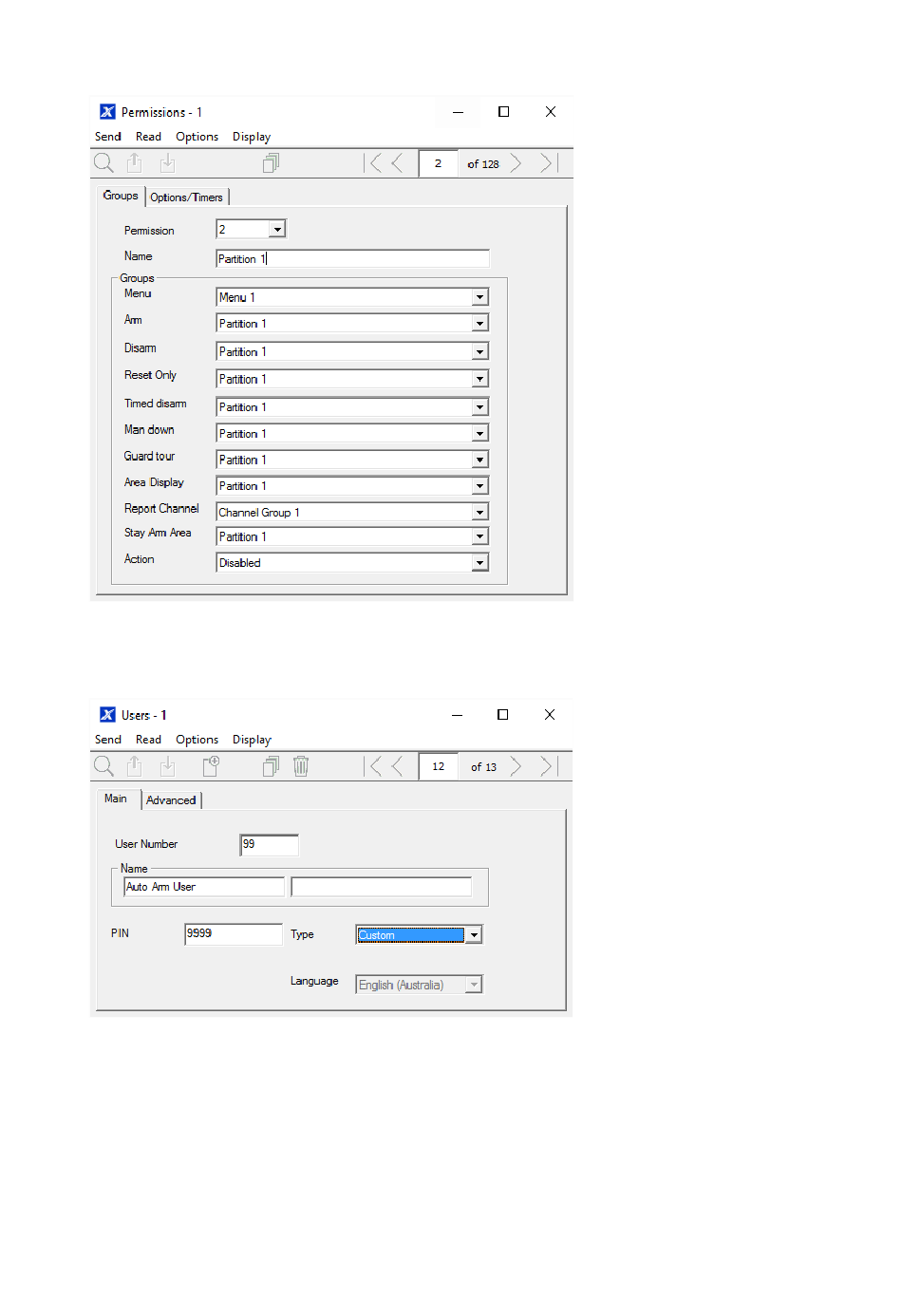Open the Reset Only group dropdown
This screenshot has width=902, height=1316.
(480, 379)
